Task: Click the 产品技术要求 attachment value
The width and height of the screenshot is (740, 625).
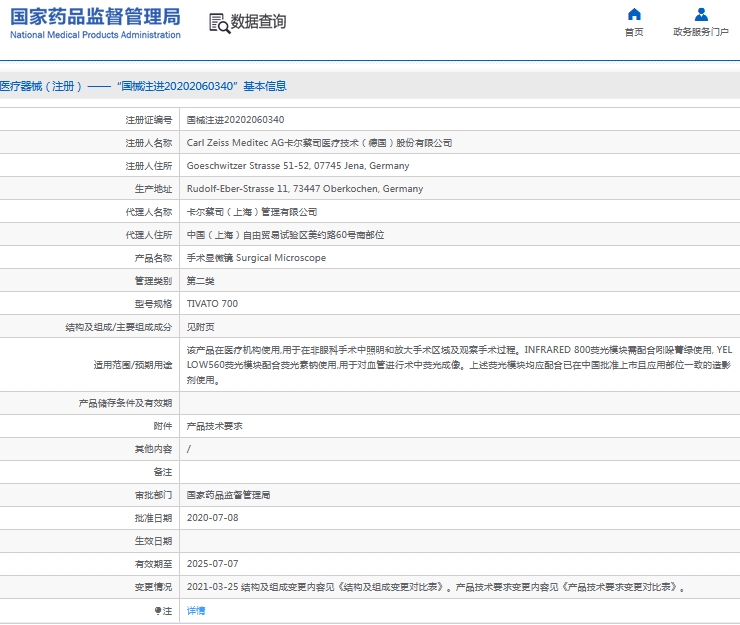Action: click(215, 426)
